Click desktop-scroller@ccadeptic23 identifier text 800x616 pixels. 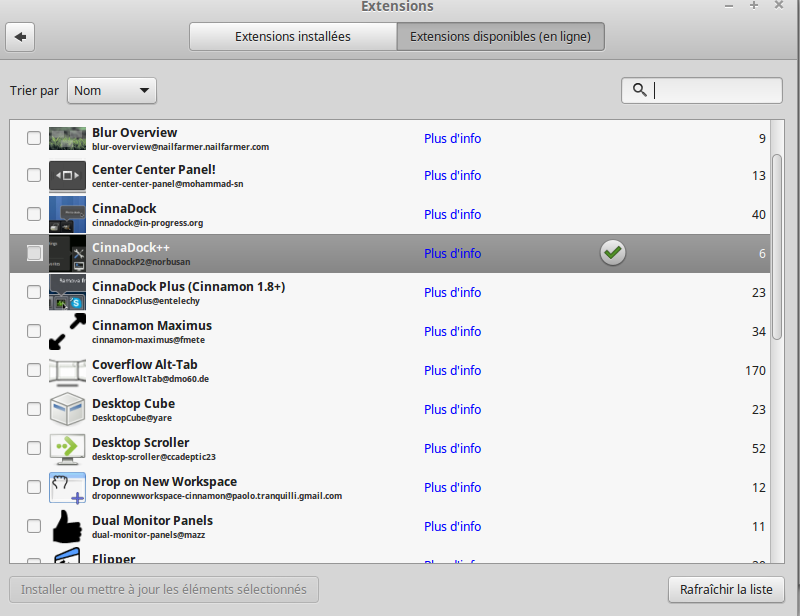pyautogui.click(x=154, y=457)
